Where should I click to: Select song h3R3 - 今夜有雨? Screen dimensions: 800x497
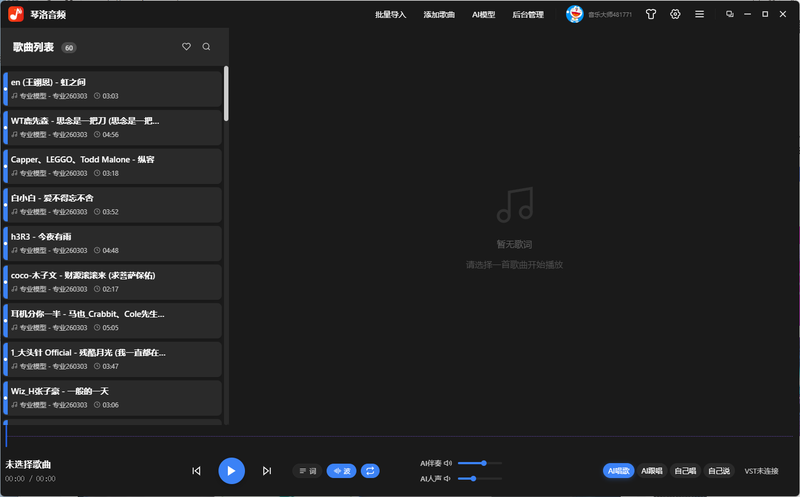pyautogui.click(x=112, y=243)
